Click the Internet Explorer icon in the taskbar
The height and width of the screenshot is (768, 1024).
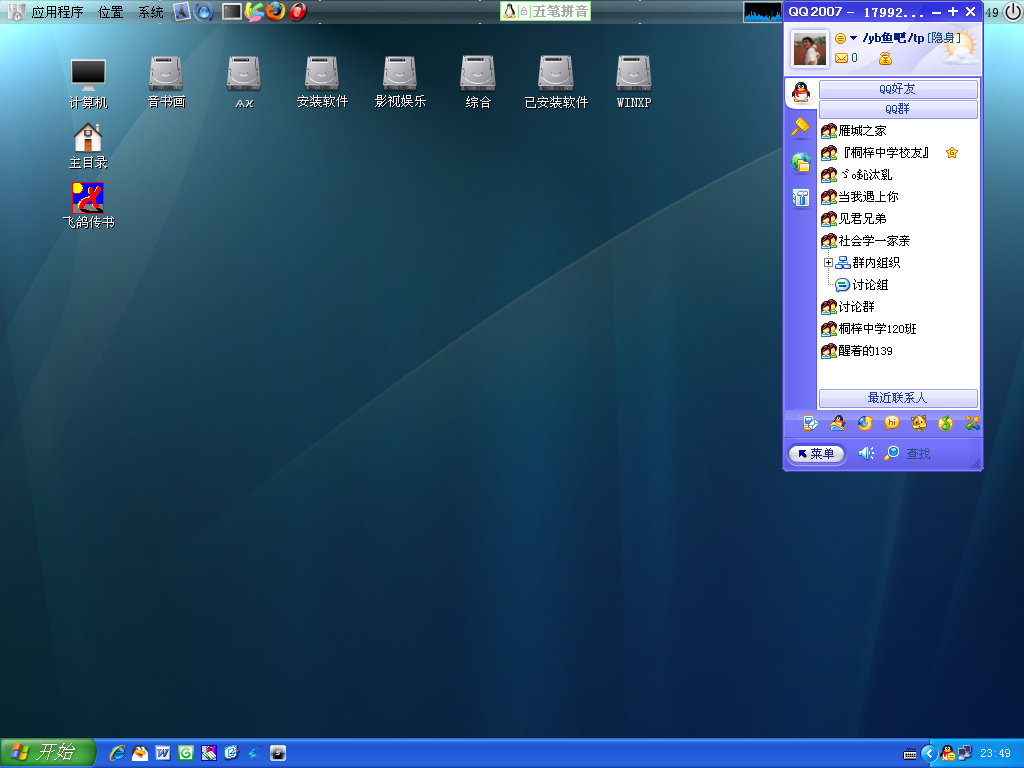(x=118, y=753)
